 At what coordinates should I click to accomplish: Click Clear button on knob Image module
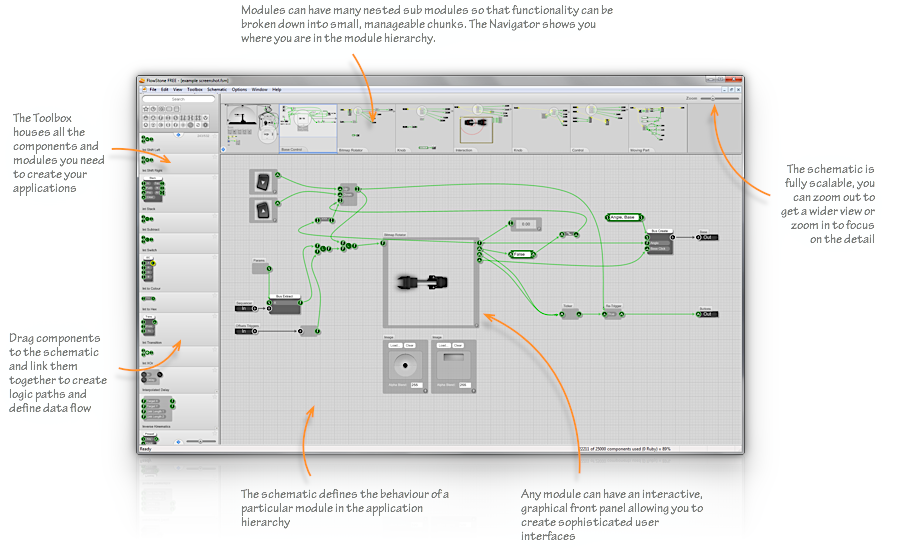tap(410, 346)
